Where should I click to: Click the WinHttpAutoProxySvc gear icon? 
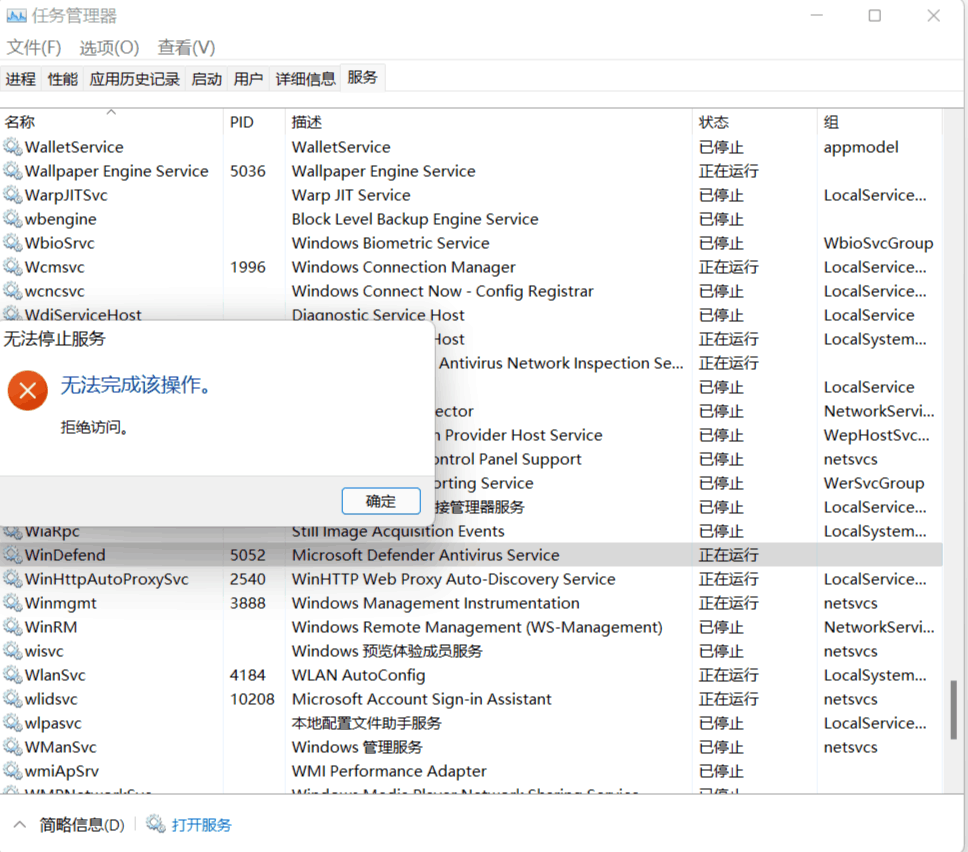13,578
